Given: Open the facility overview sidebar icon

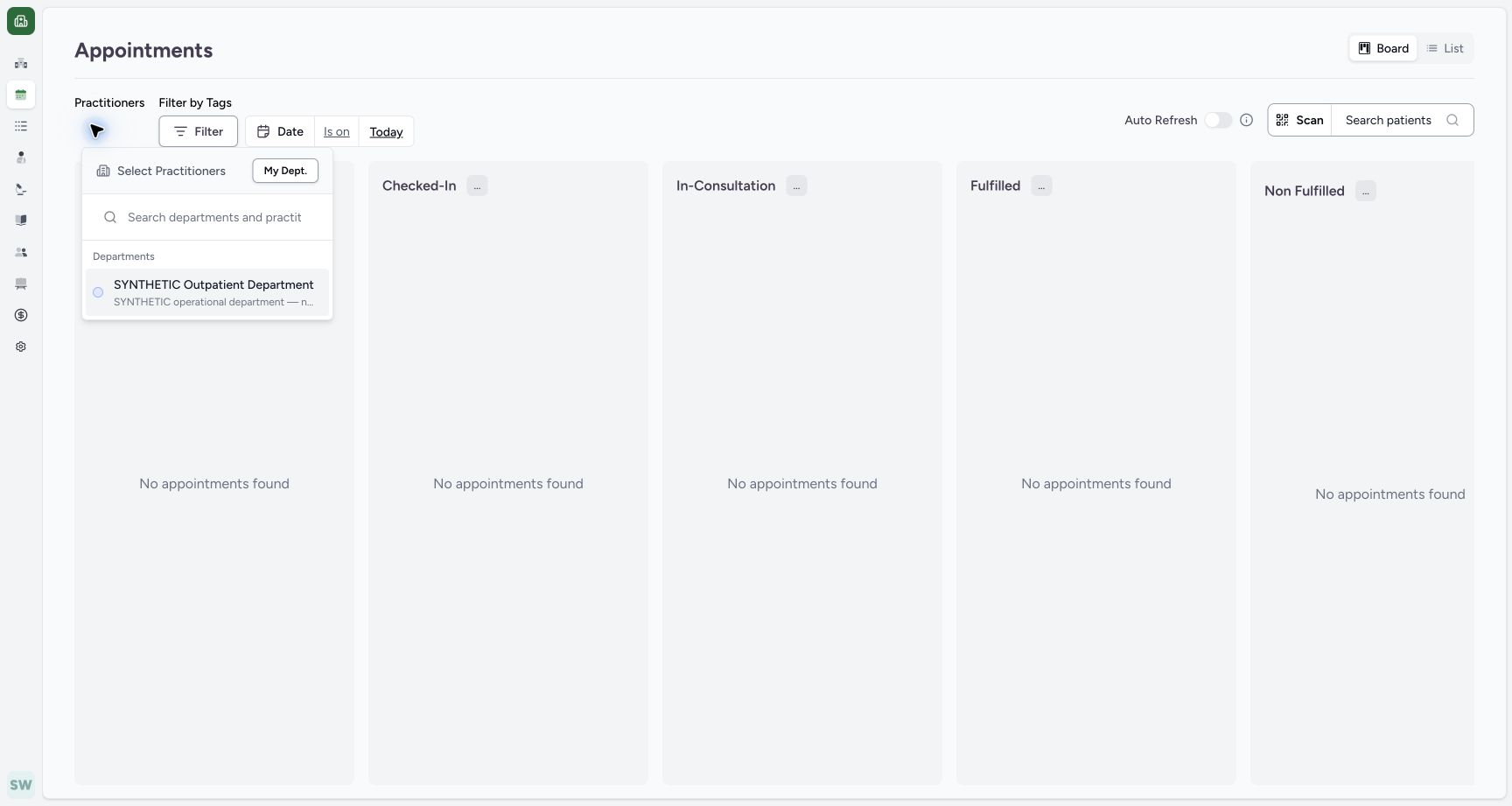Looking at the screenshot, I should (21, 63).
